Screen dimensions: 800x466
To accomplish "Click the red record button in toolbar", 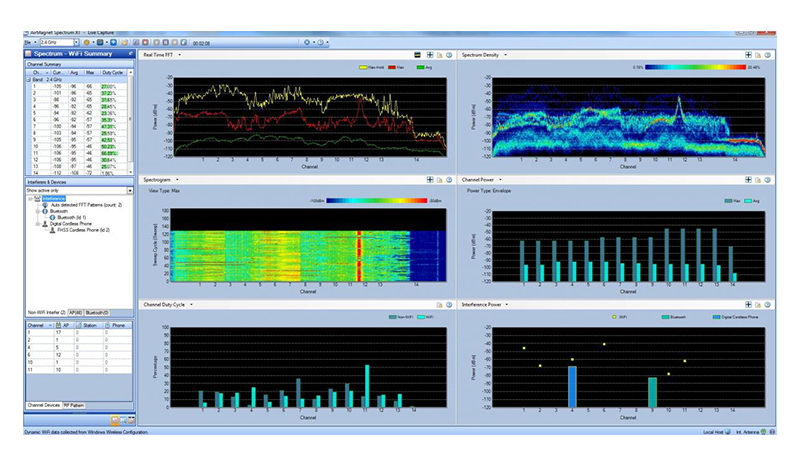I will tap(144, 42).
